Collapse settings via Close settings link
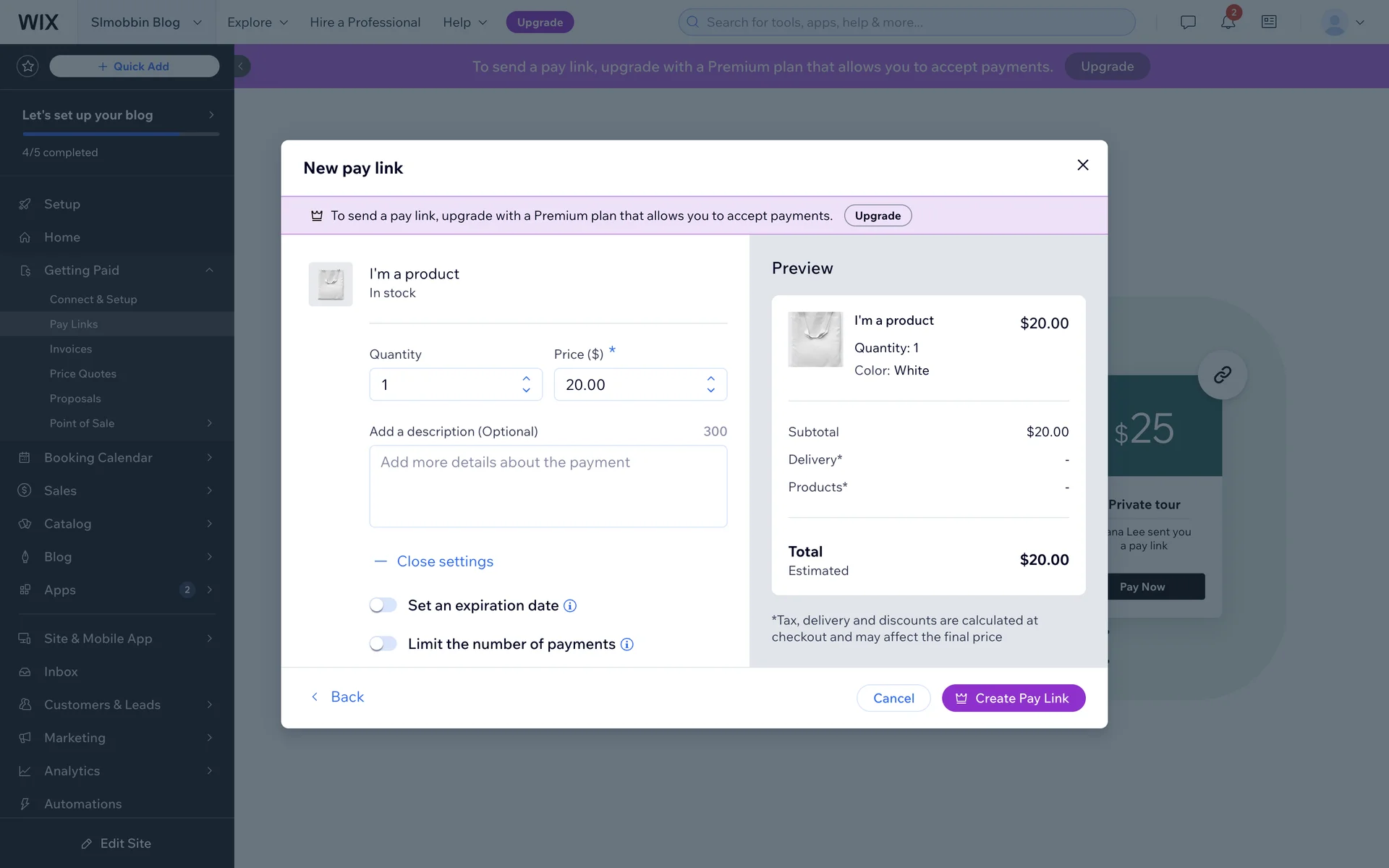 [x=444, y=561]
